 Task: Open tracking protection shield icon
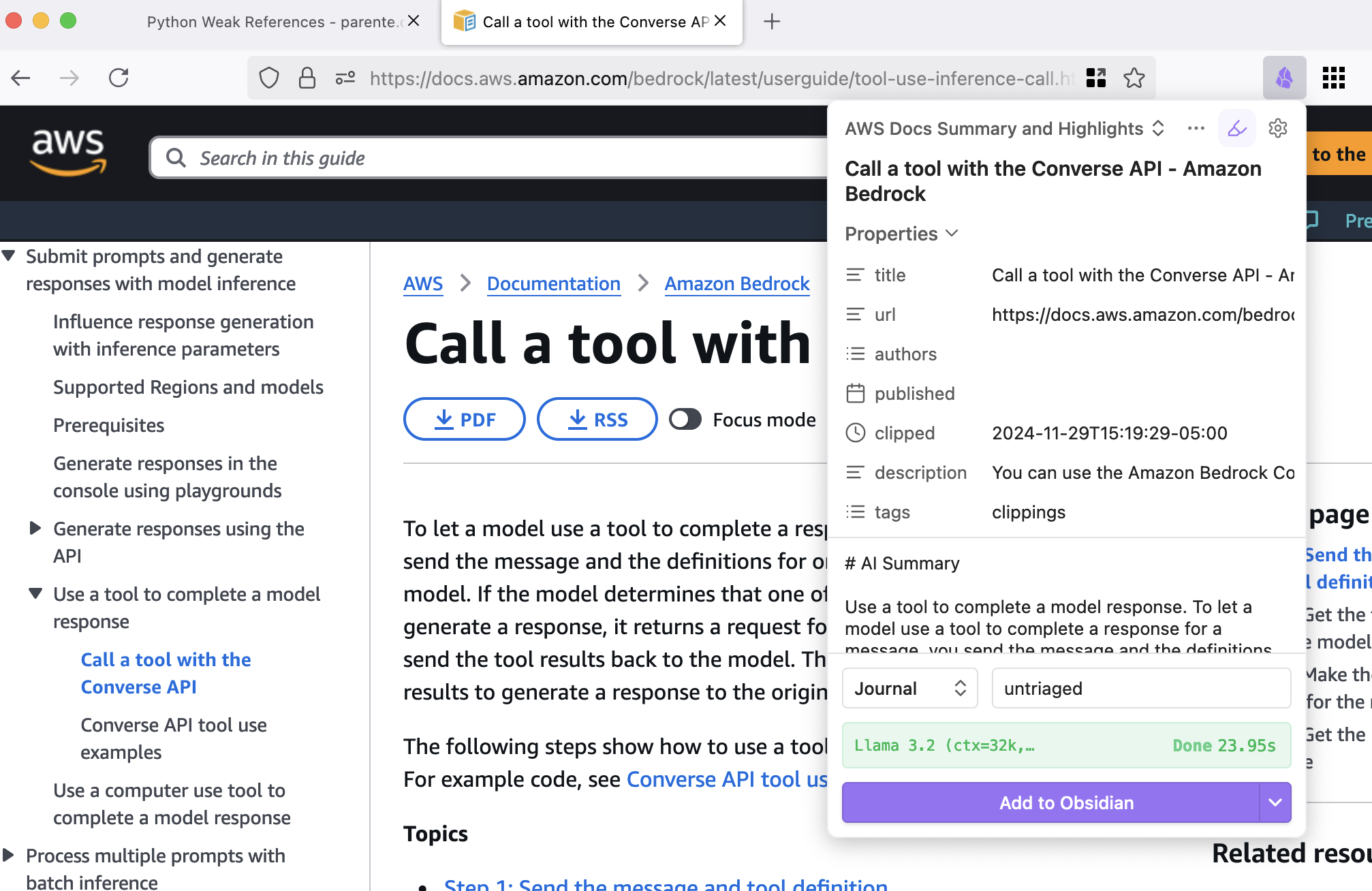point(269,78)
